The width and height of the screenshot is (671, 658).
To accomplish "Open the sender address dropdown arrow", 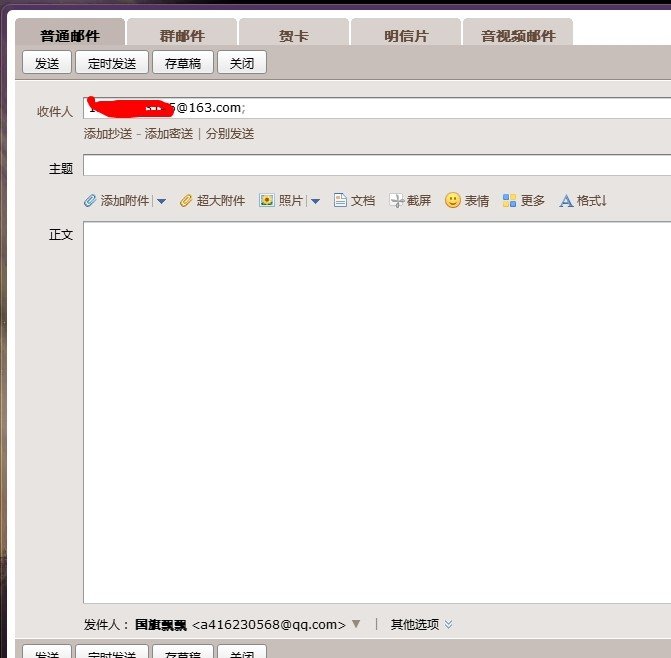I will [356, 624].
